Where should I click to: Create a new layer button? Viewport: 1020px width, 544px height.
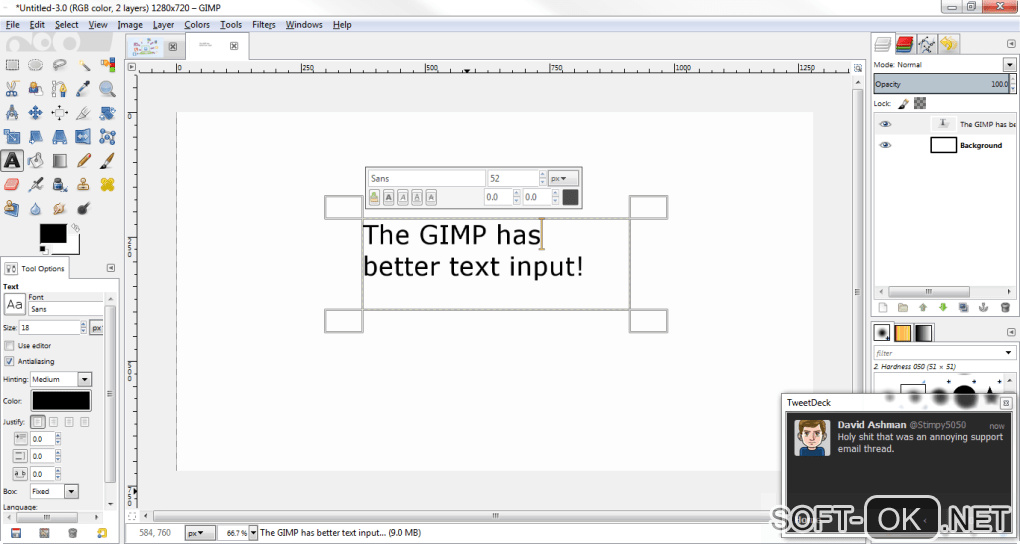(x=883, y=307)
